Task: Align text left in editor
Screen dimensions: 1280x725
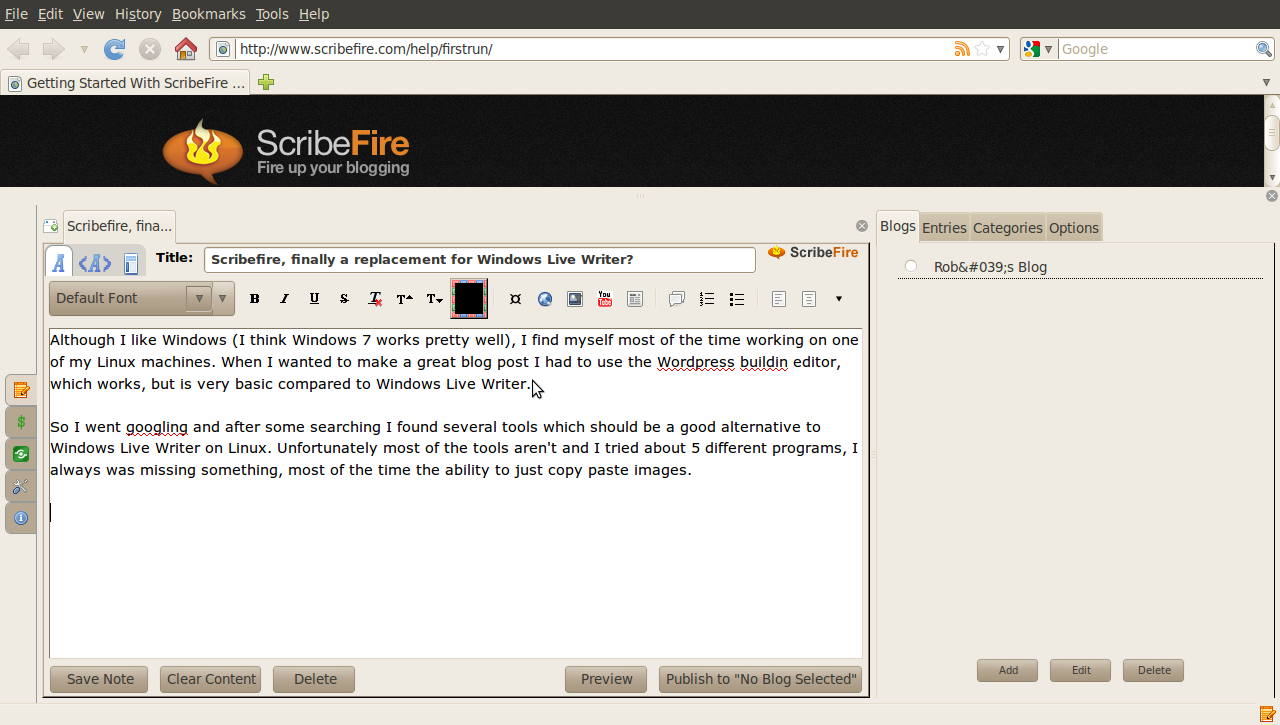Action: pyautogui.click(x=779, y=299)
